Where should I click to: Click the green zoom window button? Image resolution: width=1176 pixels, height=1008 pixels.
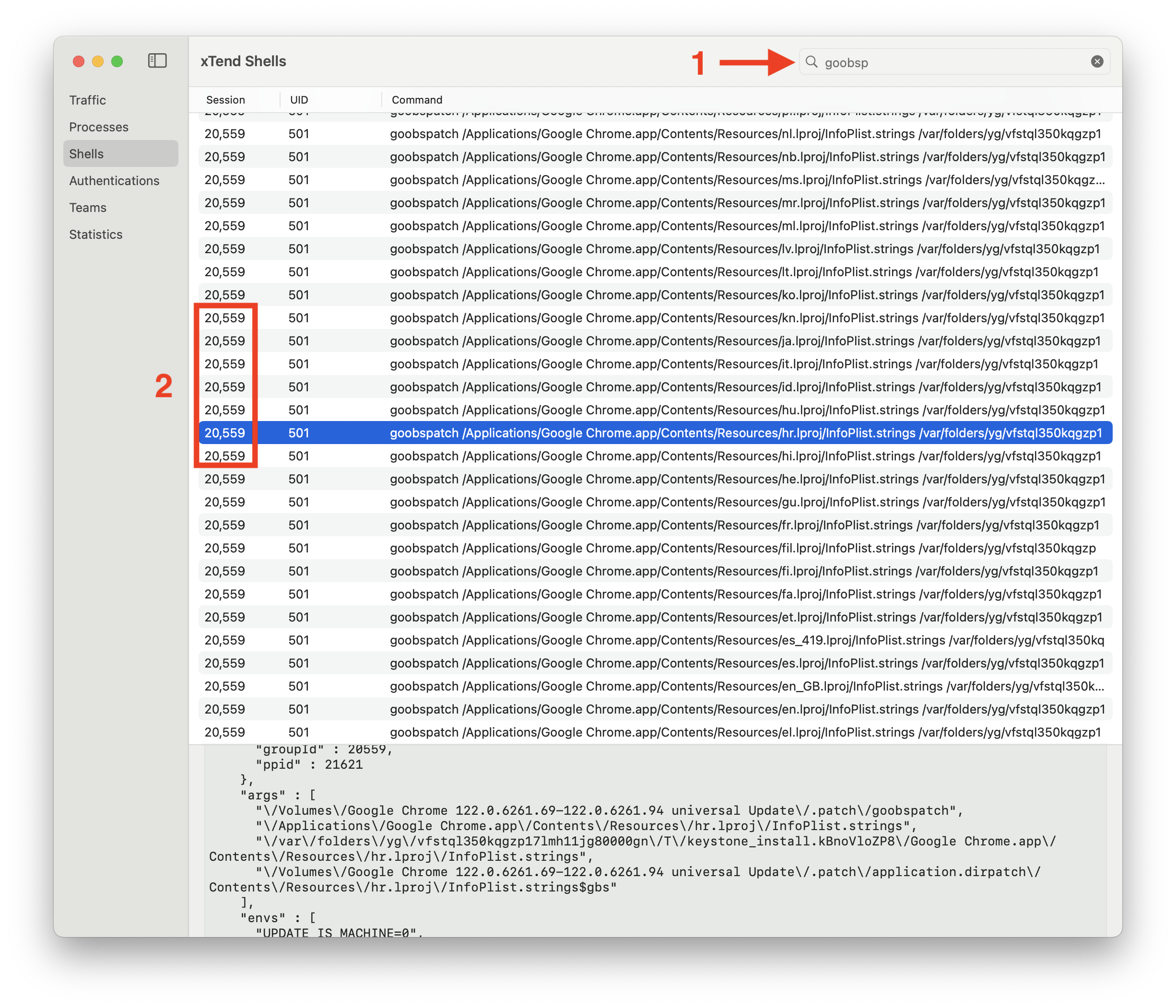(x=117, y=61)
